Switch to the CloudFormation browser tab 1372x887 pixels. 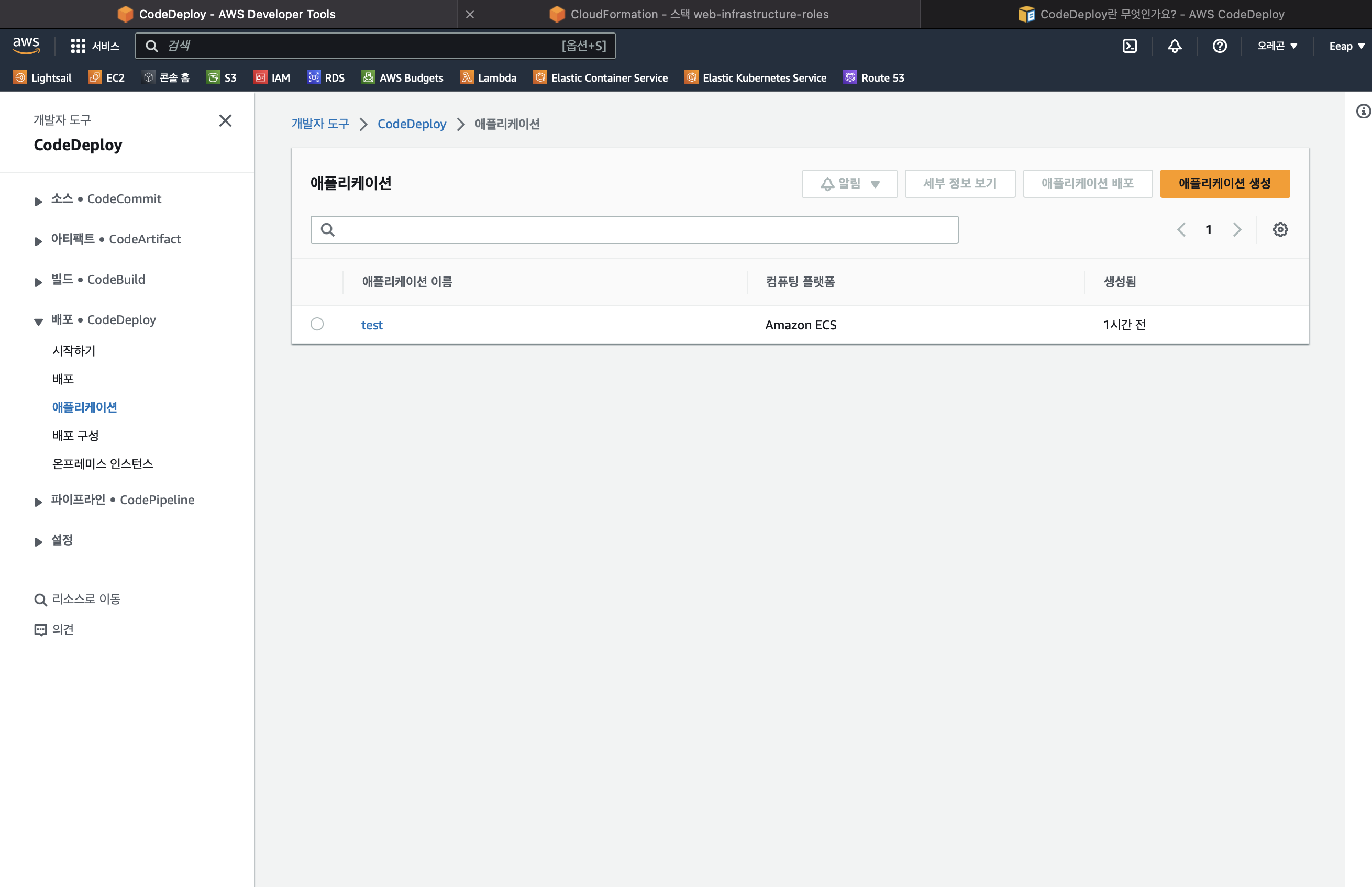click(x=688, y=14)
